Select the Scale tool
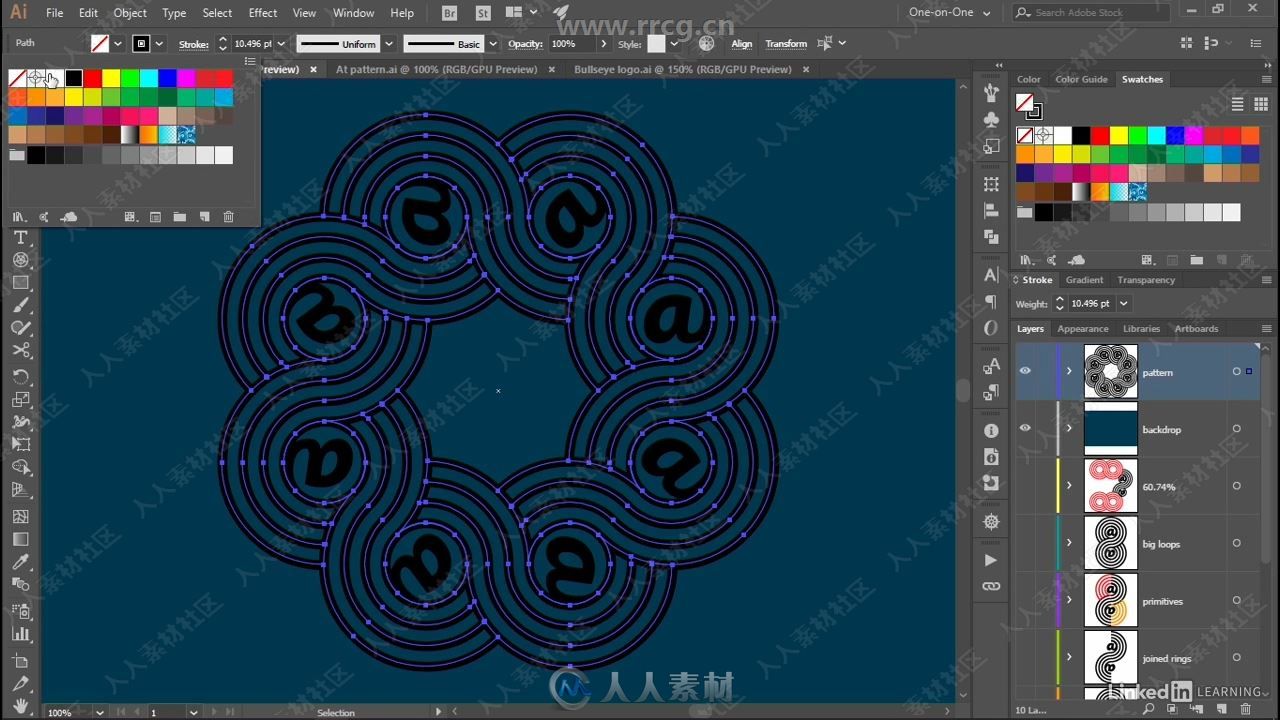The height and width of the screenshot is (720, 1280). (20, 399)
